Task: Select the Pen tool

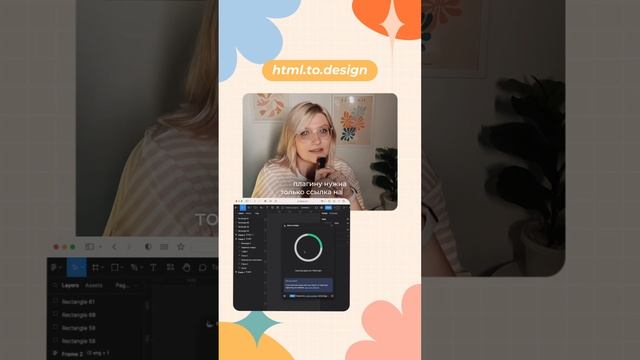Action: coord(136,267)
